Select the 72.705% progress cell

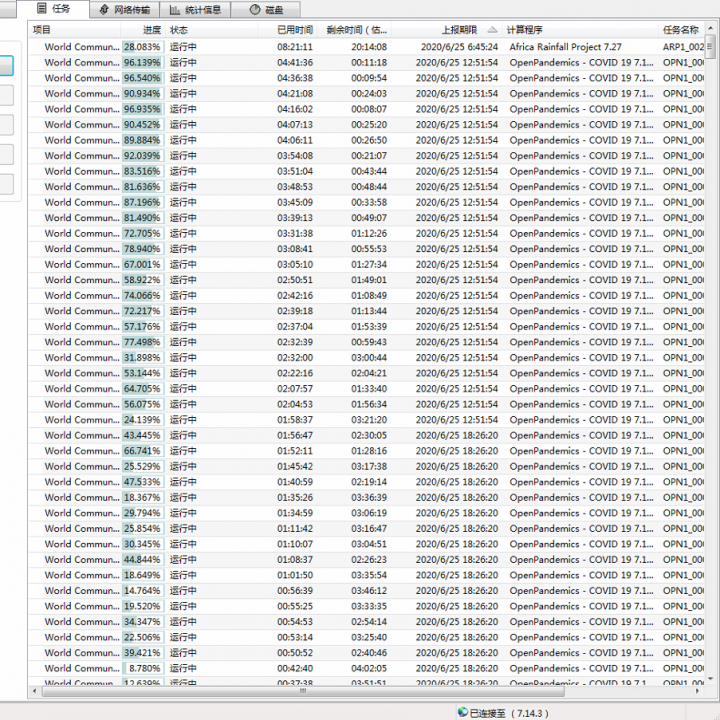143,233
